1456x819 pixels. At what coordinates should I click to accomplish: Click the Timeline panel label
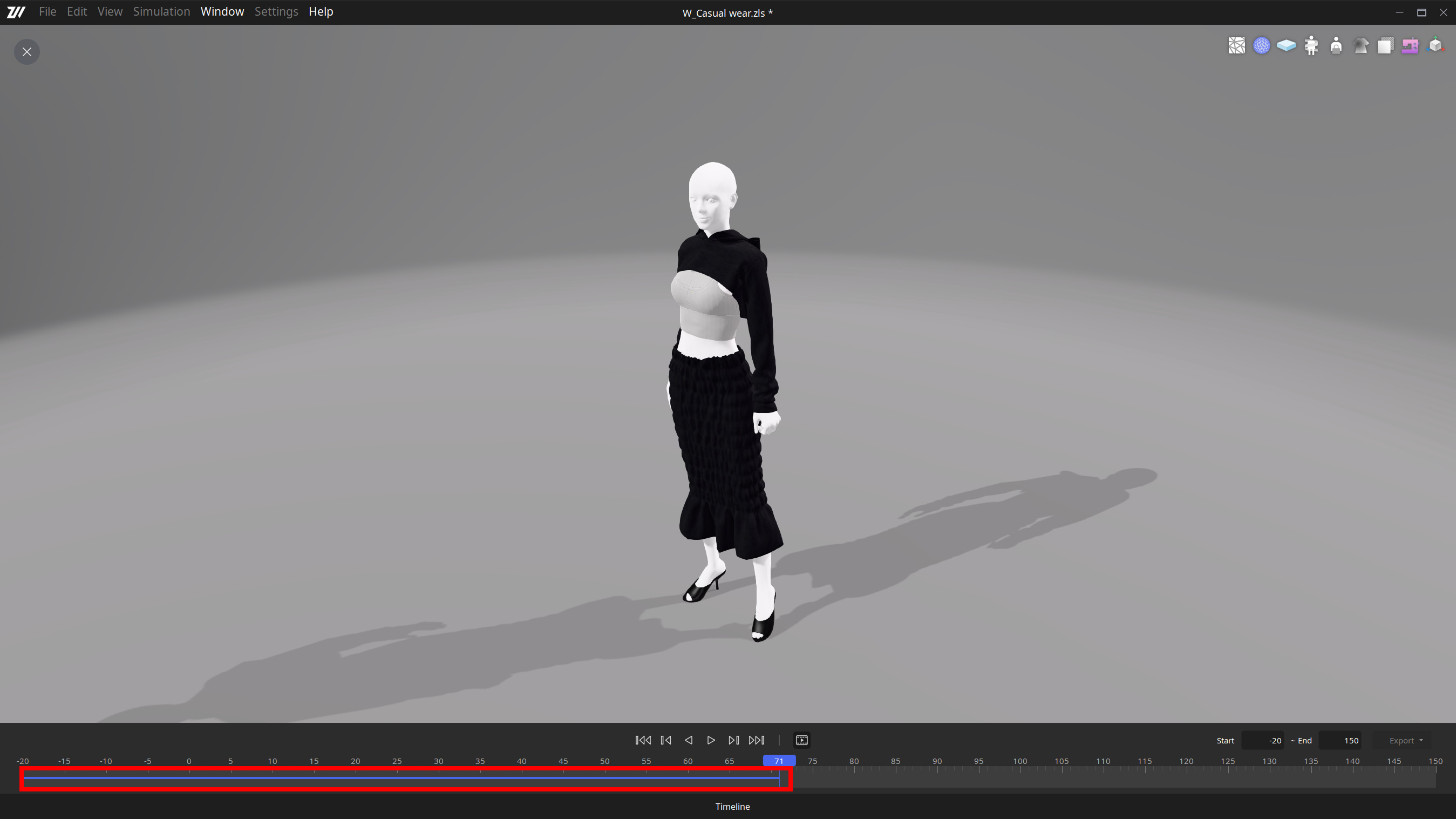(x=732, y=807)
